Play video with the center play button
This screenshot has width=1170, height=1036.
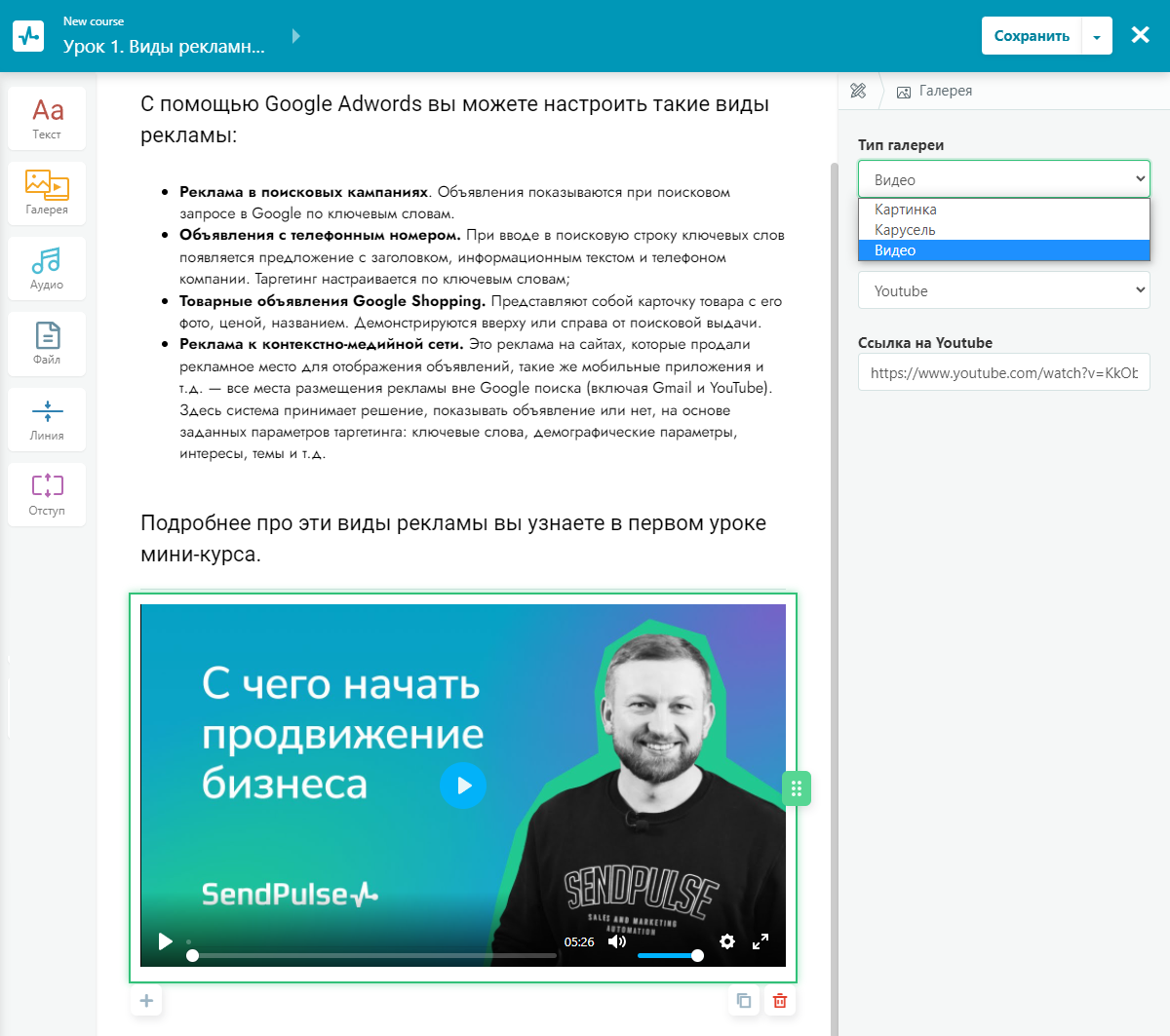point(463,786)
